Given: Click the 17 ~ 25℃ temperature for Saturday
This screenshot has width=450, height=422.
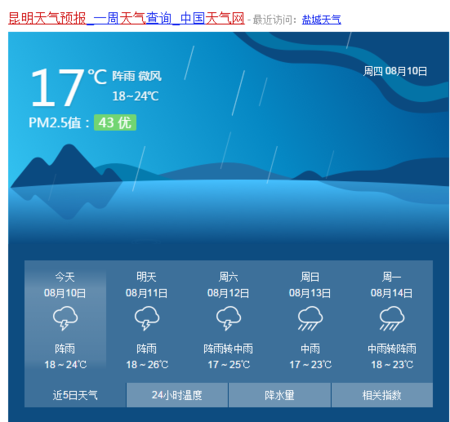Looking at the screenshot, I should click(x=229, y=365).
